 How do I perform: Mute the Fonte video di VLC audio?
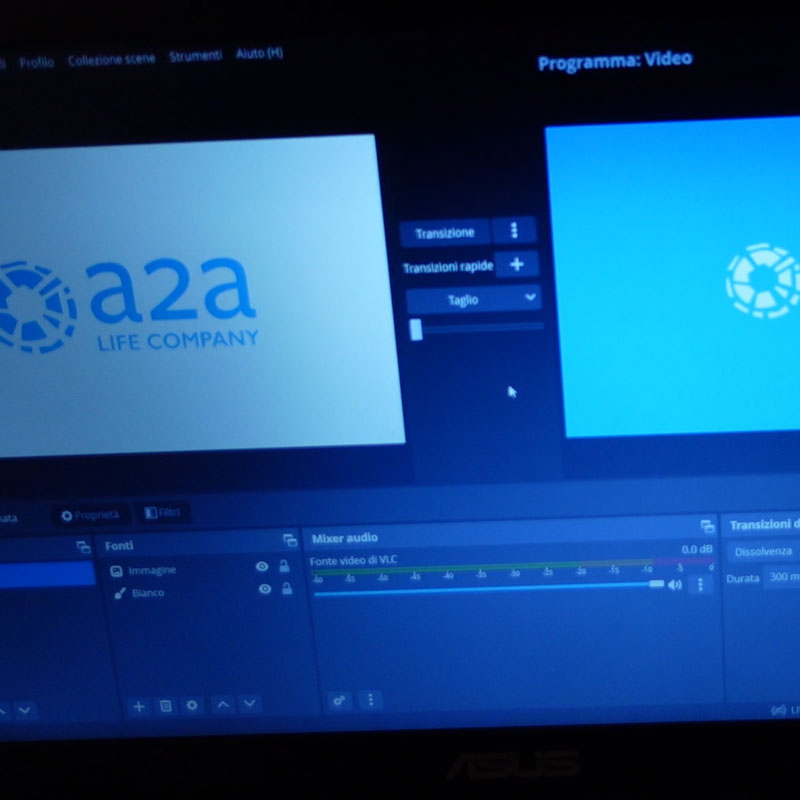pyautogui.click(x=674, y=585)
